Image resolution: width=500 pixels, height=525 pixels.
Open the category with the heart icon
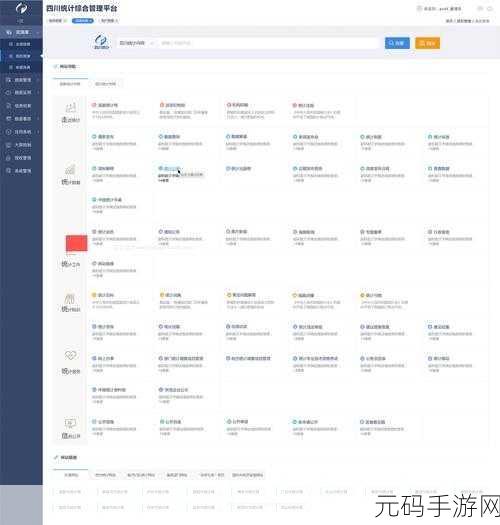click(70, 355)
